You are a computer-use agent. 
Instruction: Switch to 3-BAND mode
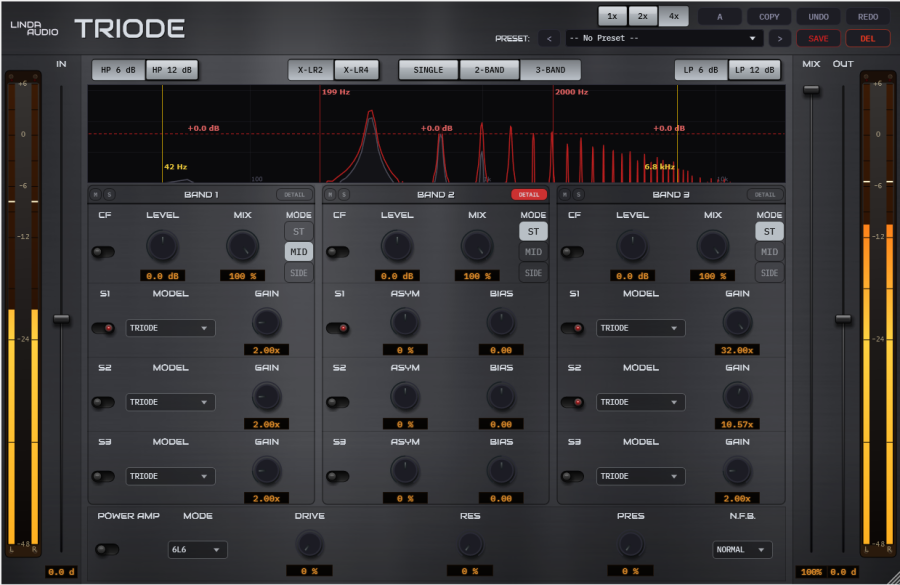550,70
